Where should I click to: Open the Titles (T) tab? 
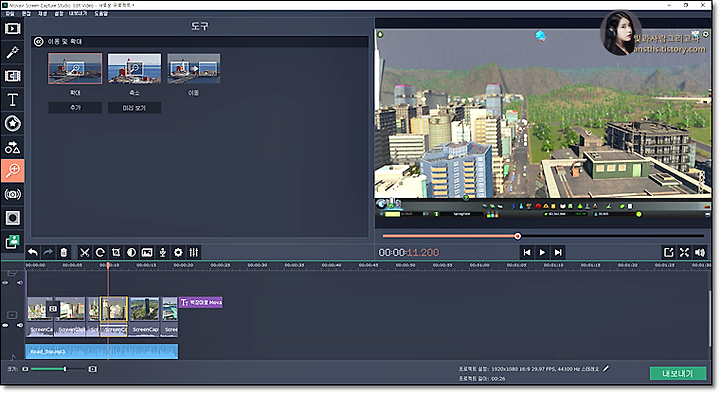[12, 100]
